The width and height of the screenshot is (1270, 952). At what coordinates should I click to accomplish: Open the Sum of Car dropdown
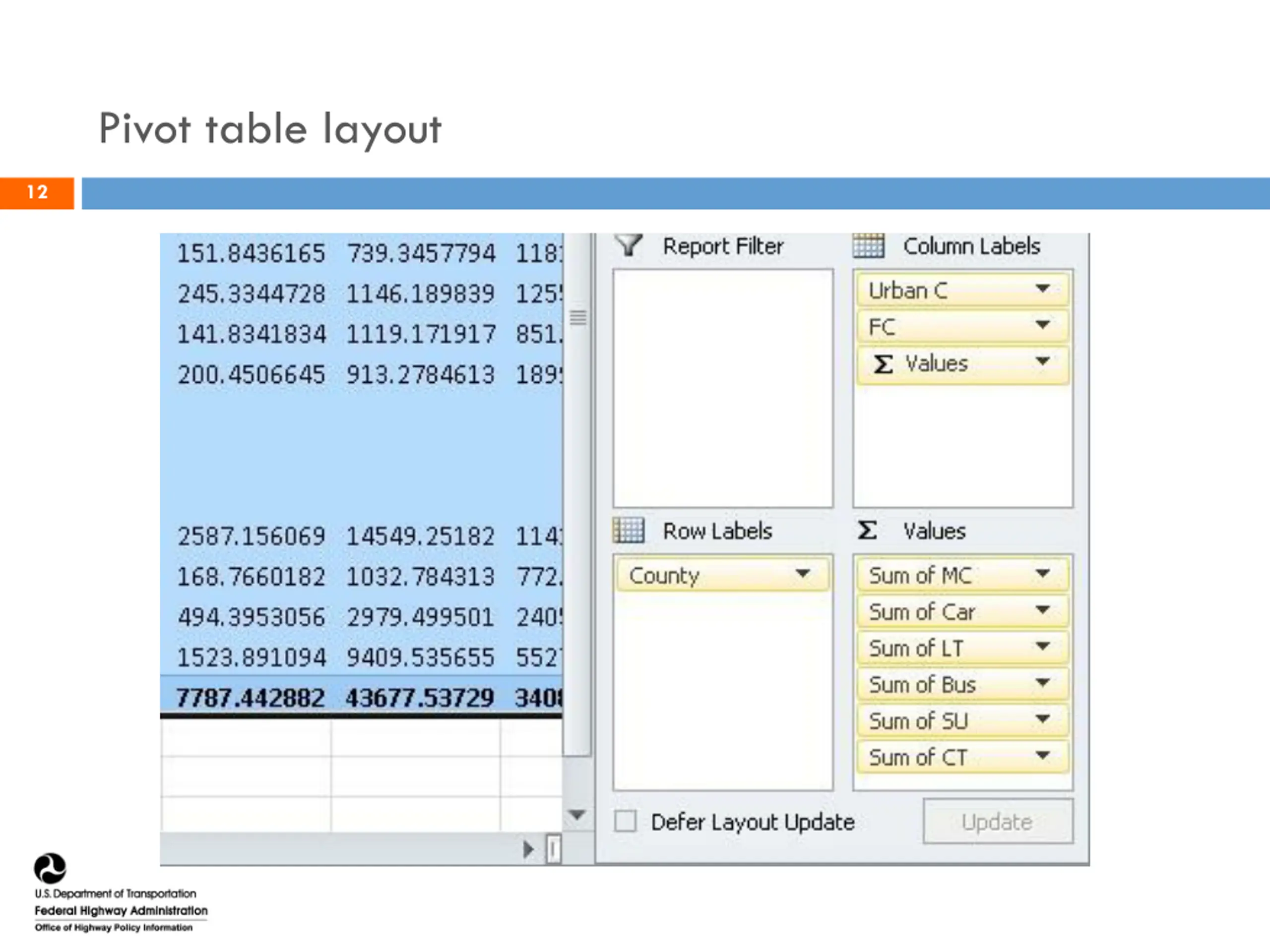click(1043, 610)
